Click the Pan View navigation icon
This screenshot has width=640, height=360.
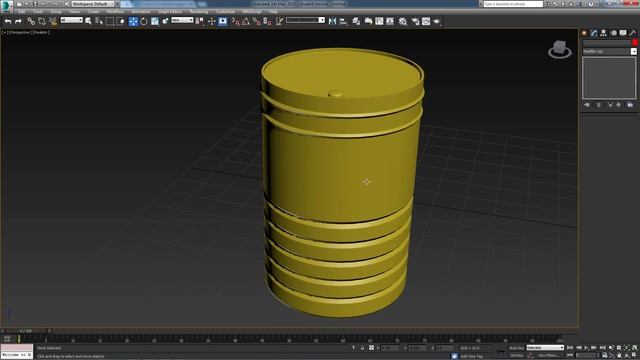click(x=619, y=356)
